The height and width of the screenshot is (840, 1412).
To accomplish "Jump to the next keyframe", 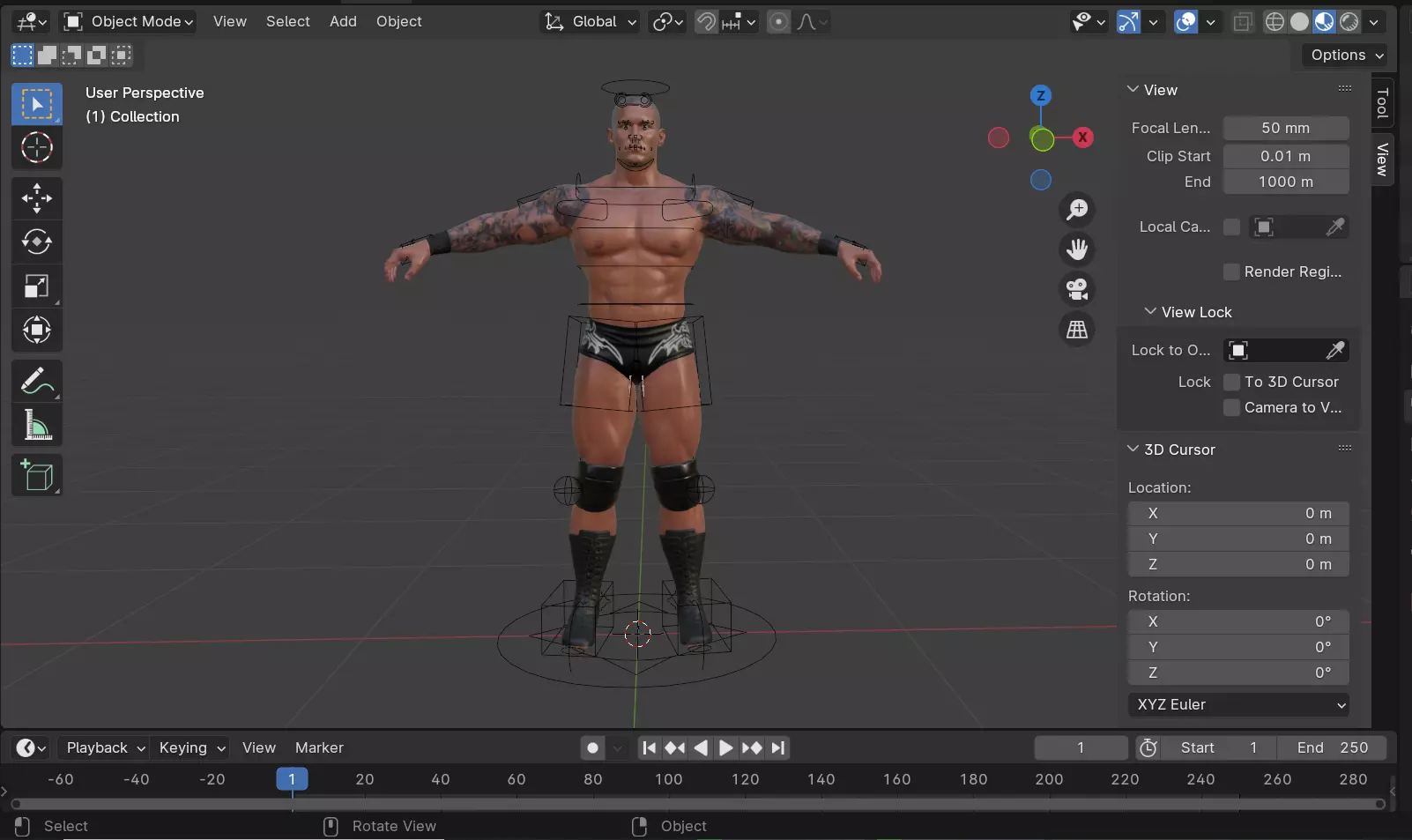I will (752, 747).
